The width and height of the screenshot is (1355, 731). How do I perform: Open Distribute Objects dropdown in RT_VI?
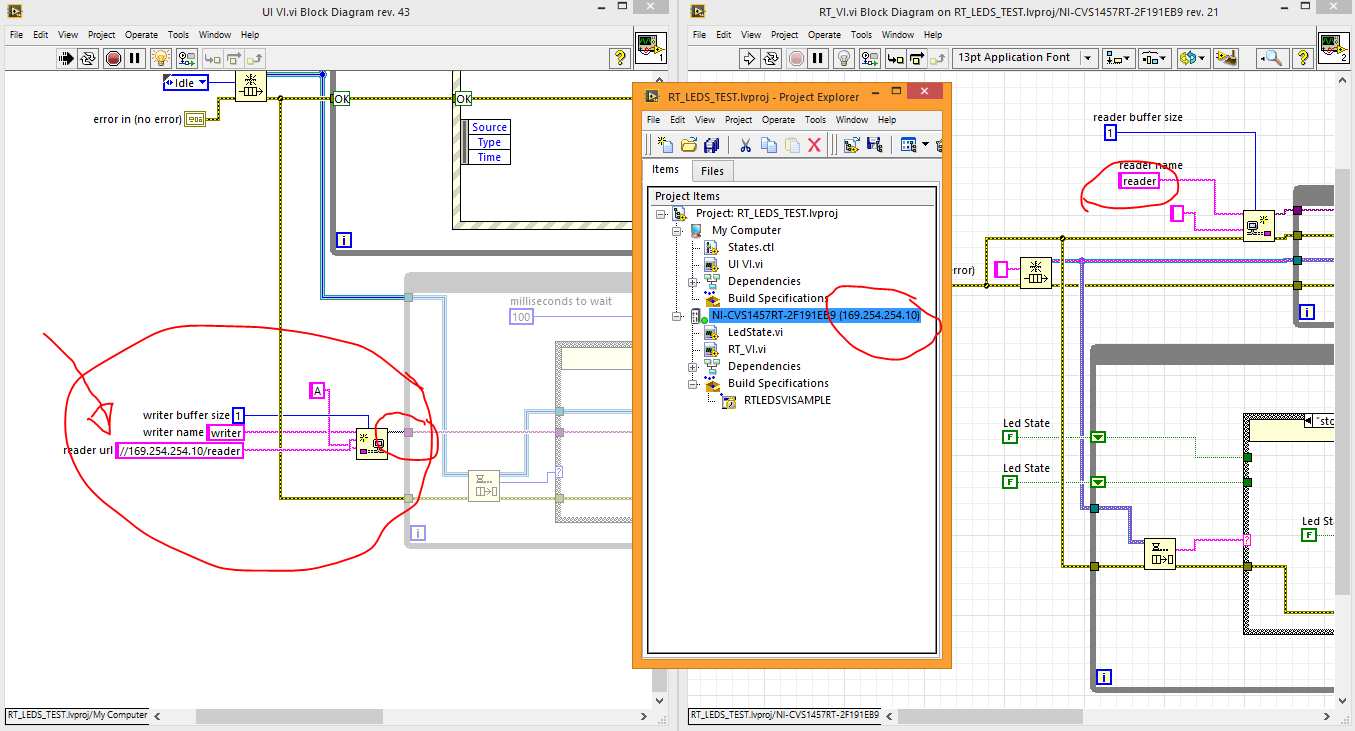(x=1155, y=58)
